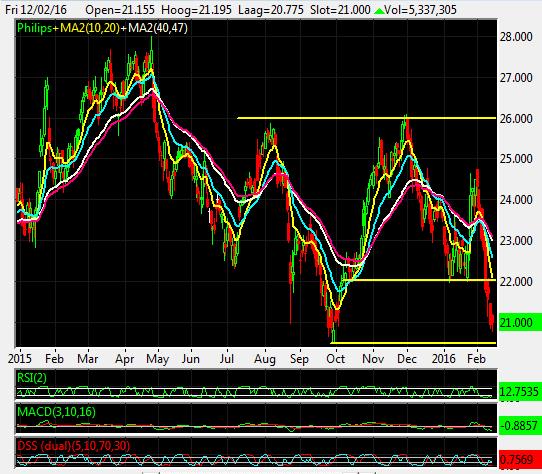Click the 28.000 price axis label
Image resolution: width=542 pixels, height=474 pixels.
tap(516, 37)
